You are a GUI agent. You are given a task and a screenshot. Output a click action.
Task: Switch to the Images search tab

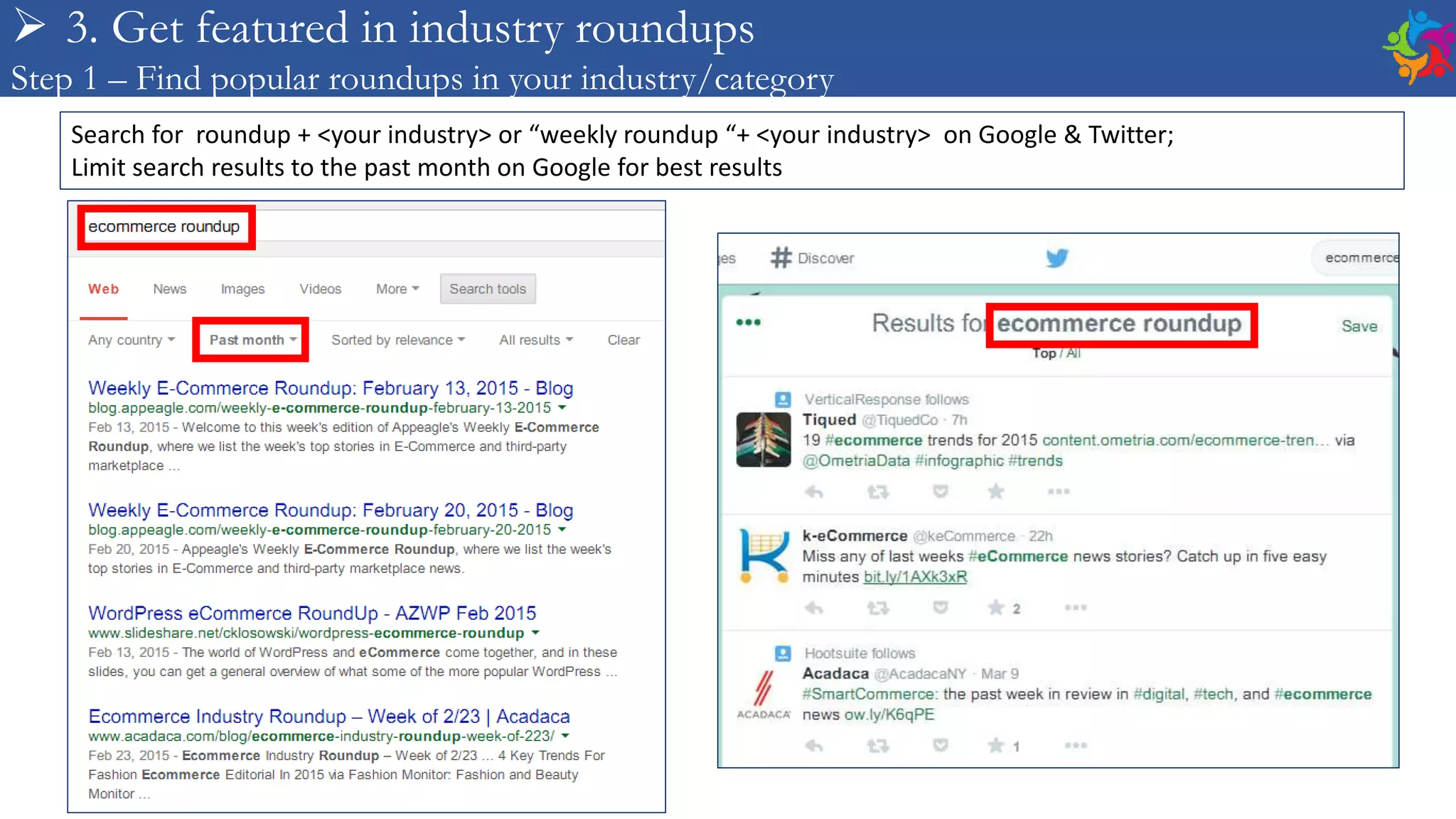point(242,289)
